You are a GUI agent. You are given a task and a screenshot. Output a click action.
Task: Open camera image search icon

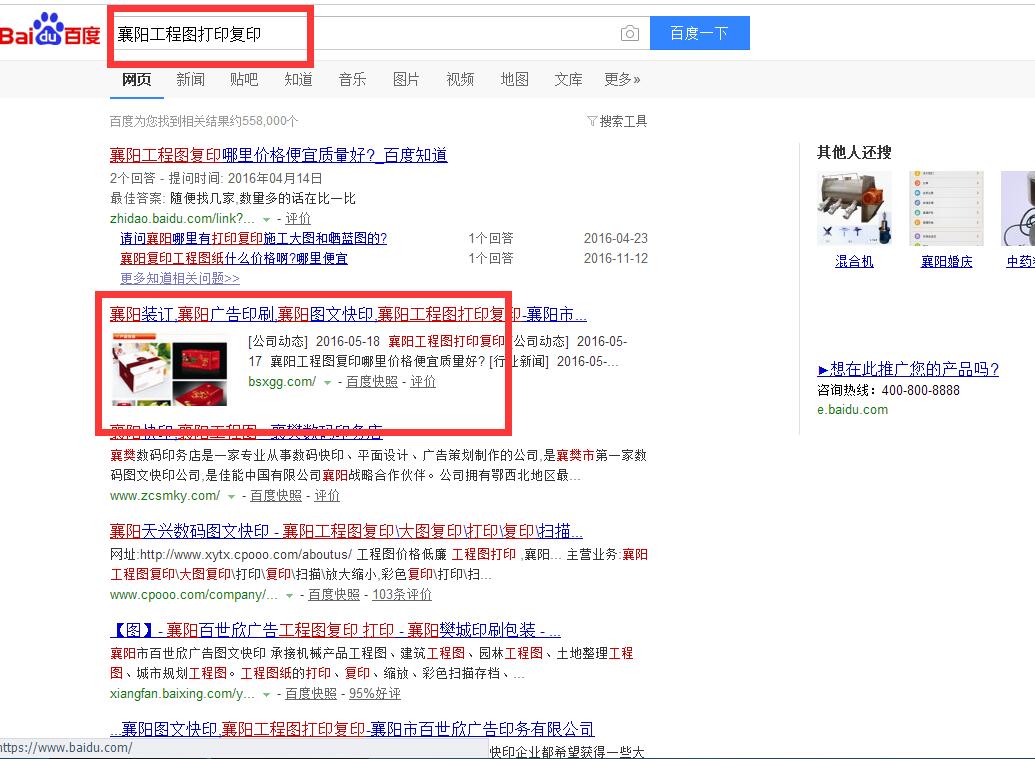coord(630,33)
